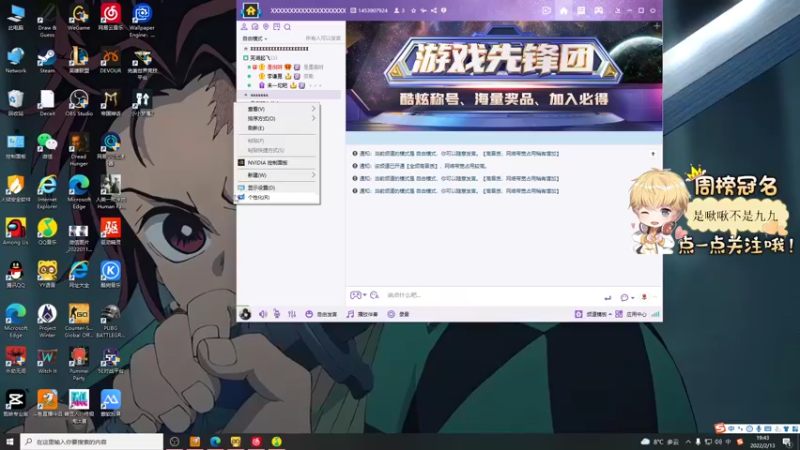The width and height of the screenshot is (800, 450).
Task: Click the Witch It desktop icon
Action: point(47,361)
